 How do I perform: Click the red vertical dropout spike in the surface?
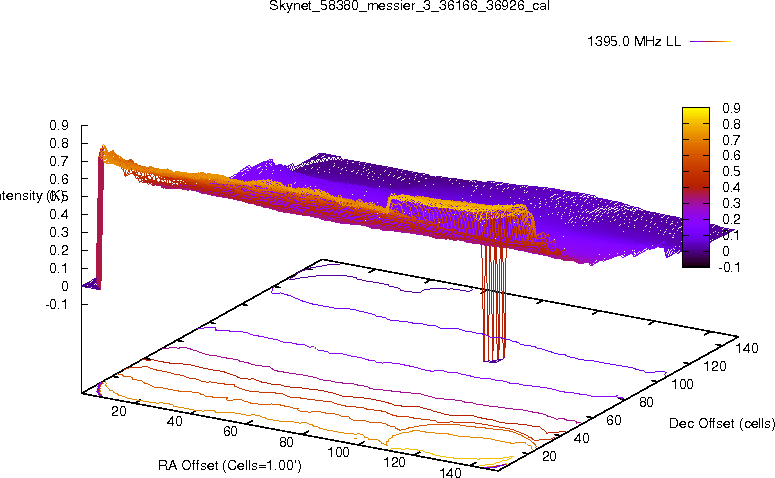(494, 303)
